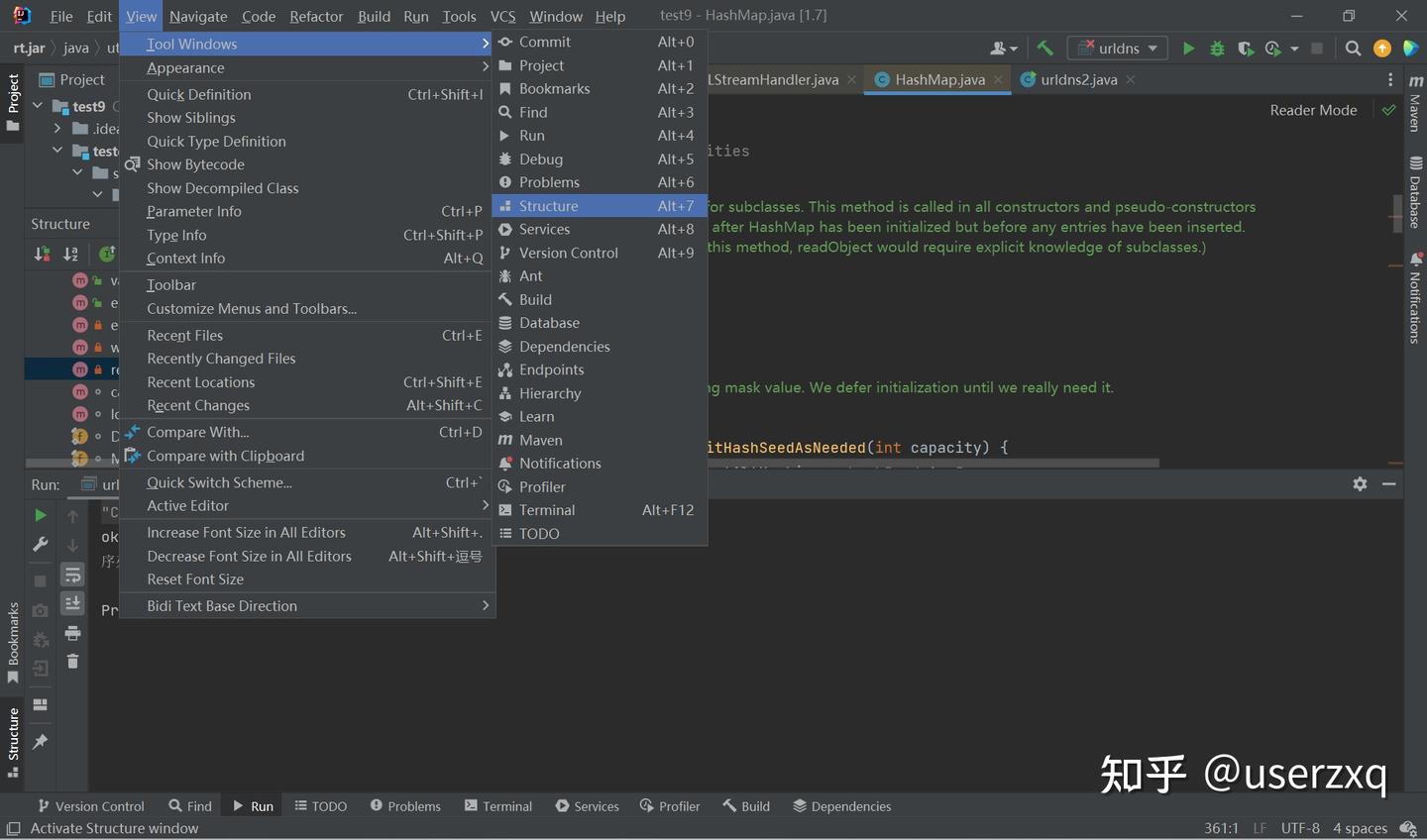Viewport: 1427px width, 840px height.
Task: Clear the Run console with the trash icon
Action: (x=72, y=661)
